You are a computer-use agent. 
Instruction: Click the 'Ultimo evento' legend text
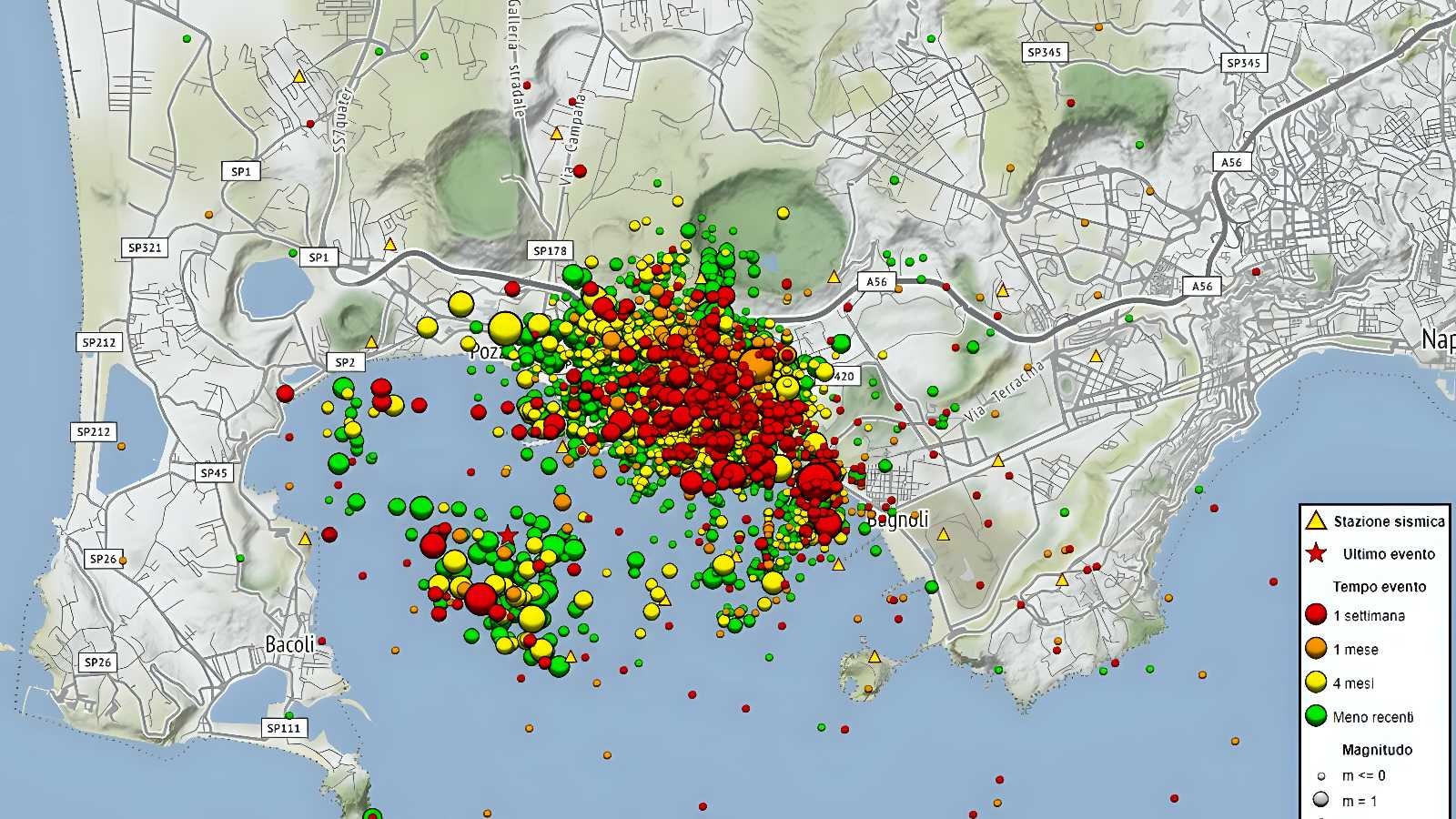click(x=1389, y=554)
